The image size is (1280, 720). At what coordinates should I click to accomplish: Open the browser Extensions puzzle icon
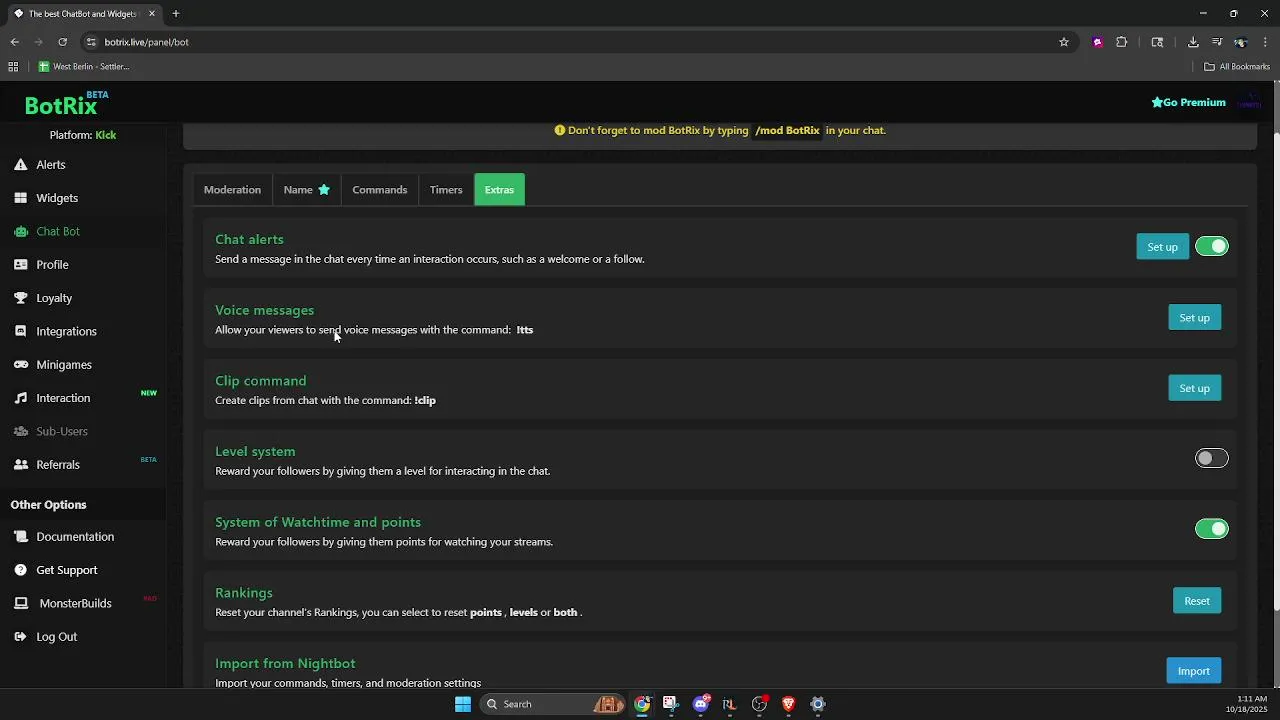1122,42
